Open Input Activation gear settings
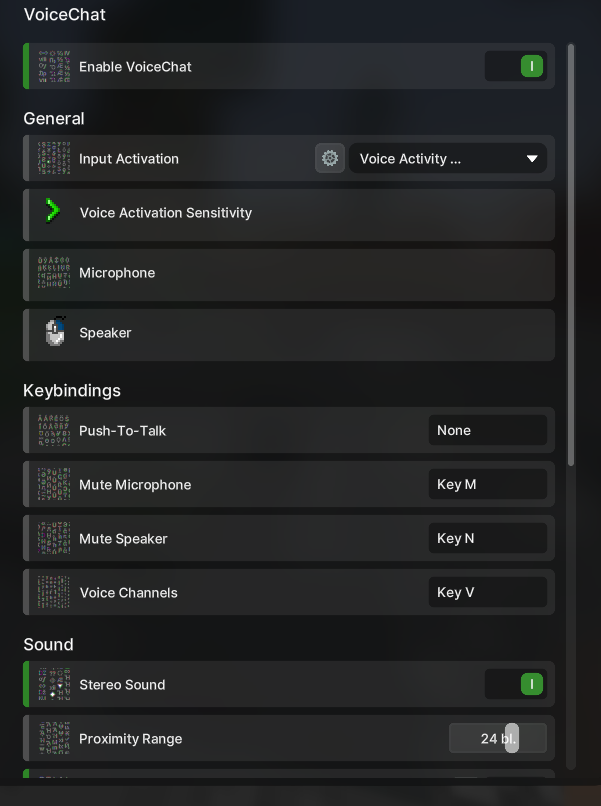The width and height of the screenshot is (601, 806). click(330, 158)
